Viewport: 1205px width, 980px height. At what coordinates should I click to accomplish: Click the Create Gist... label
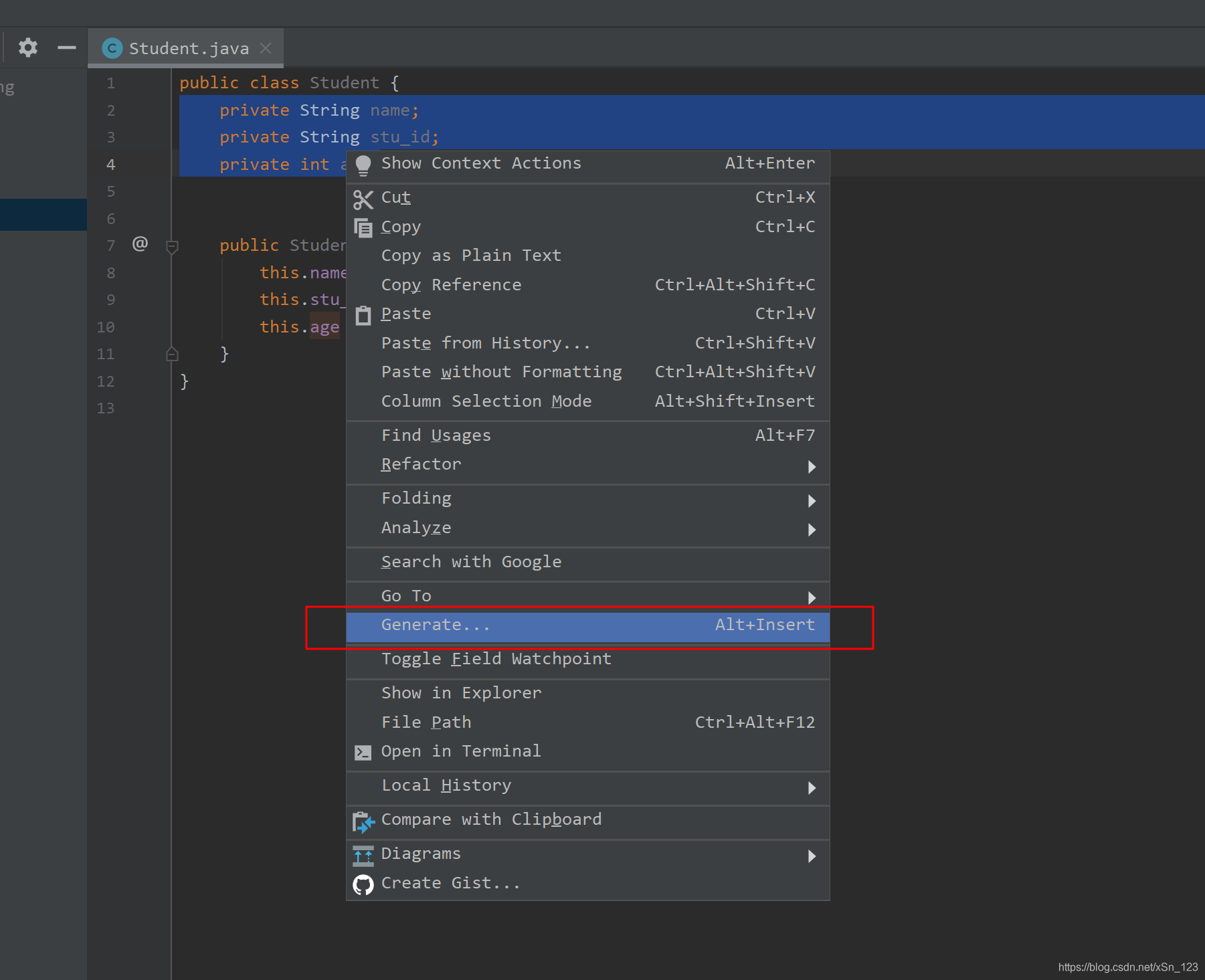[x=450, y=883]
